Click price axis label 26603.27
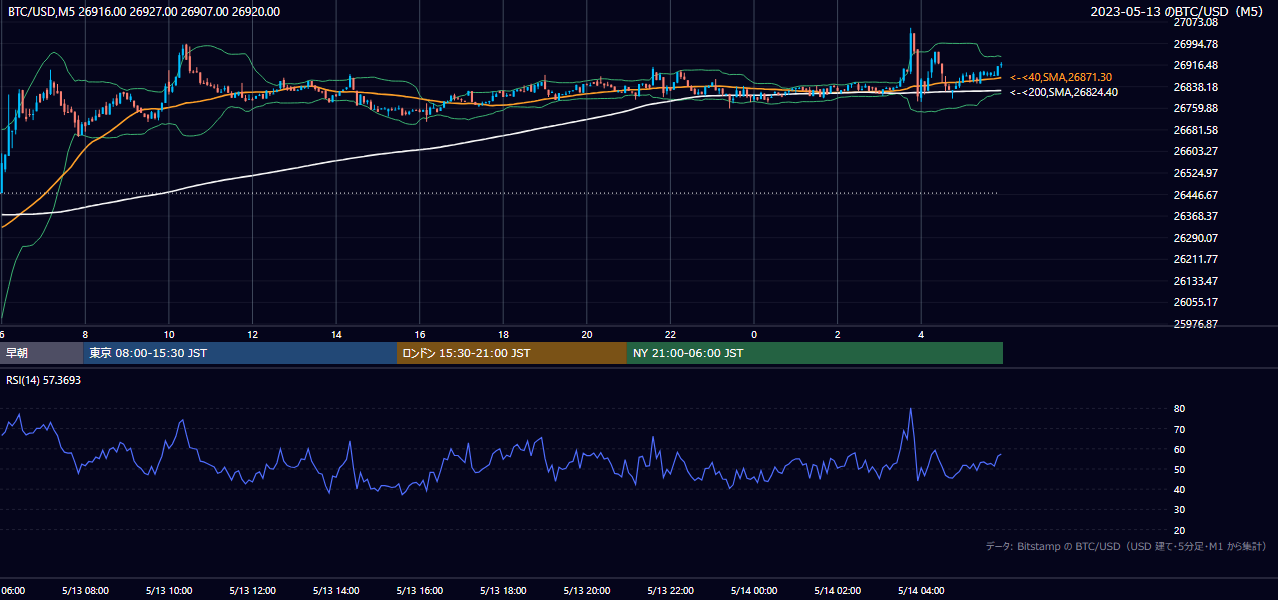This screenshot has height=600, width=1278. (x=1194, y=151)
